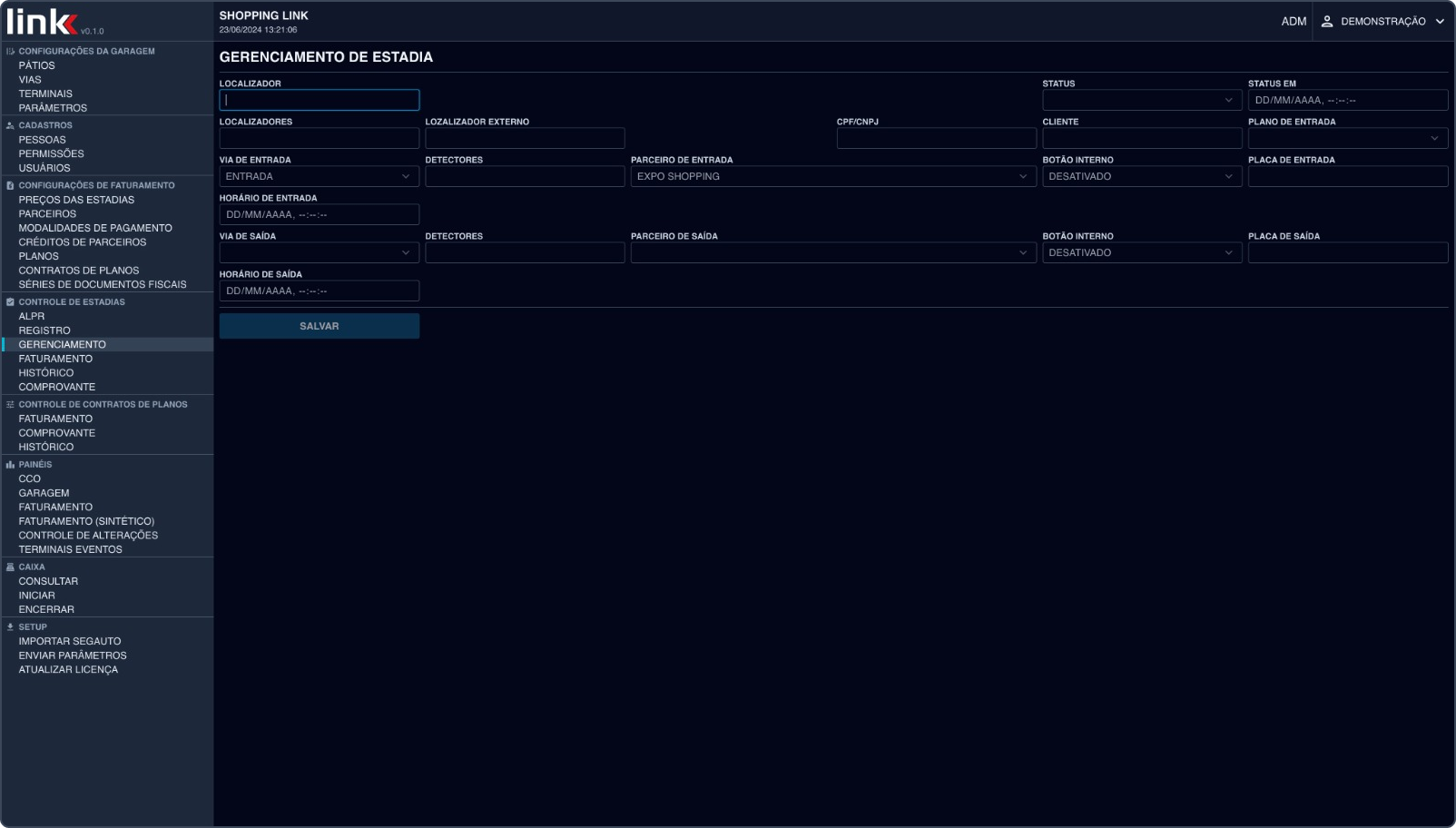
Task: Open PERMISSÕES in the sidebar
Action: 52,153
